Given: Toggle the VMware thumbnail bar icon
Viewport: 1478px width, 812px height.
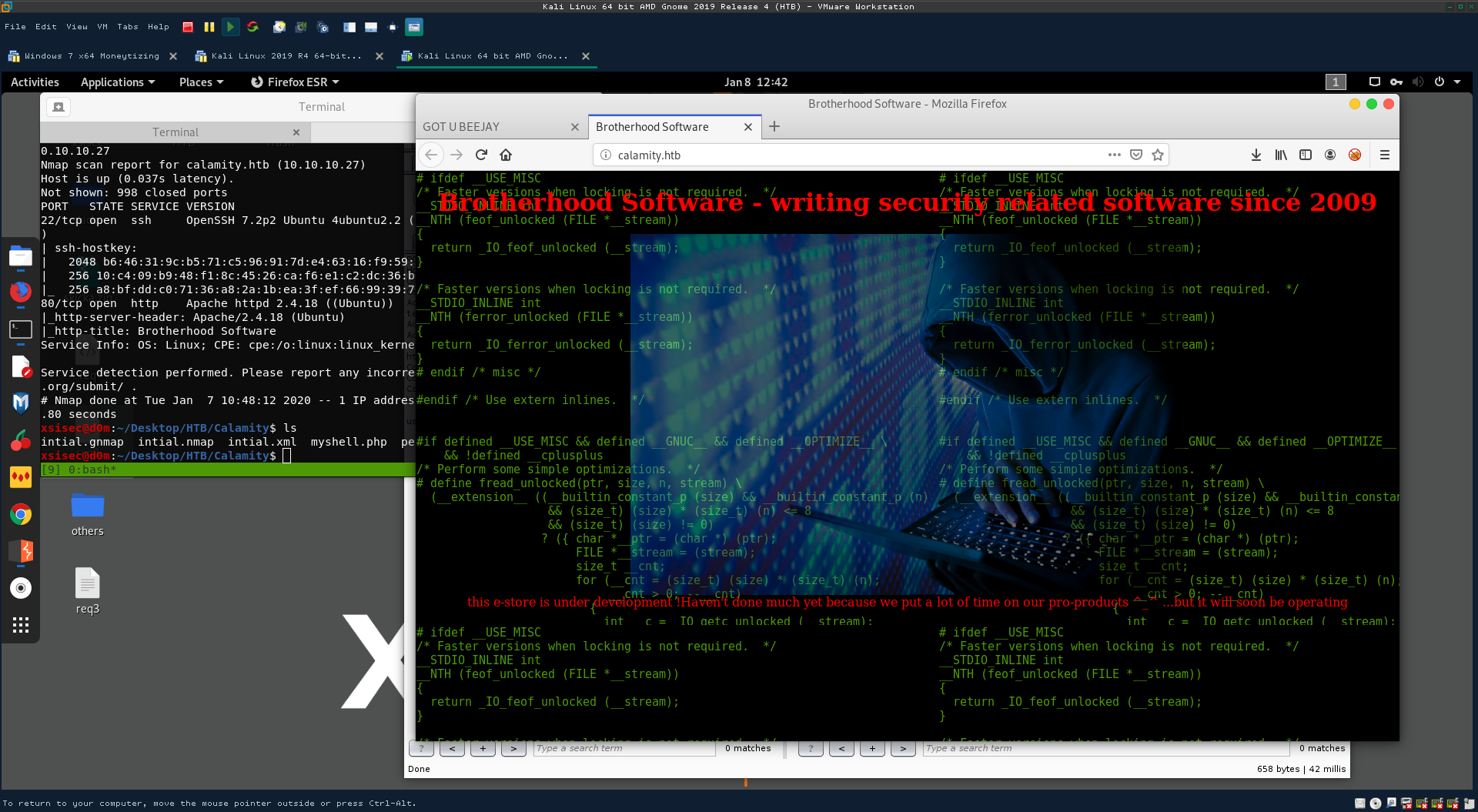Looking at the screenshot, I should coord(371,27).
